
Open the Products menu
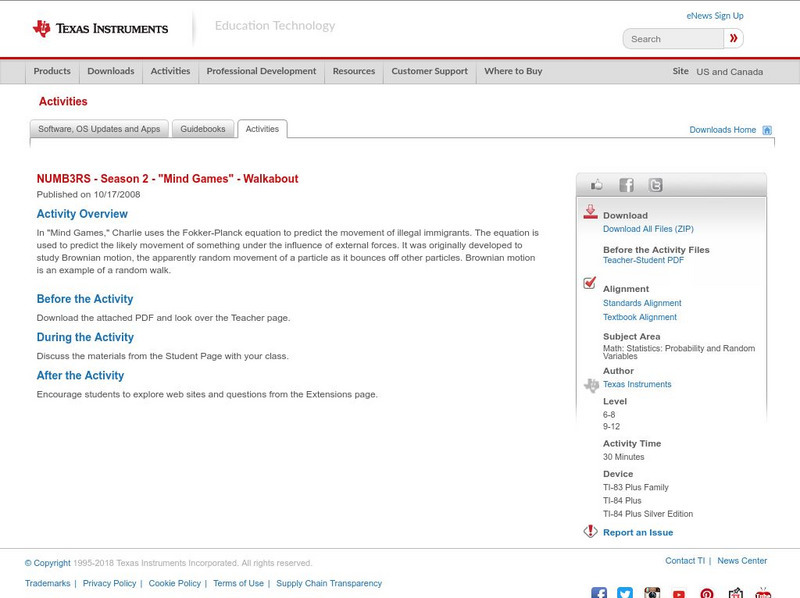coord(52,71)
